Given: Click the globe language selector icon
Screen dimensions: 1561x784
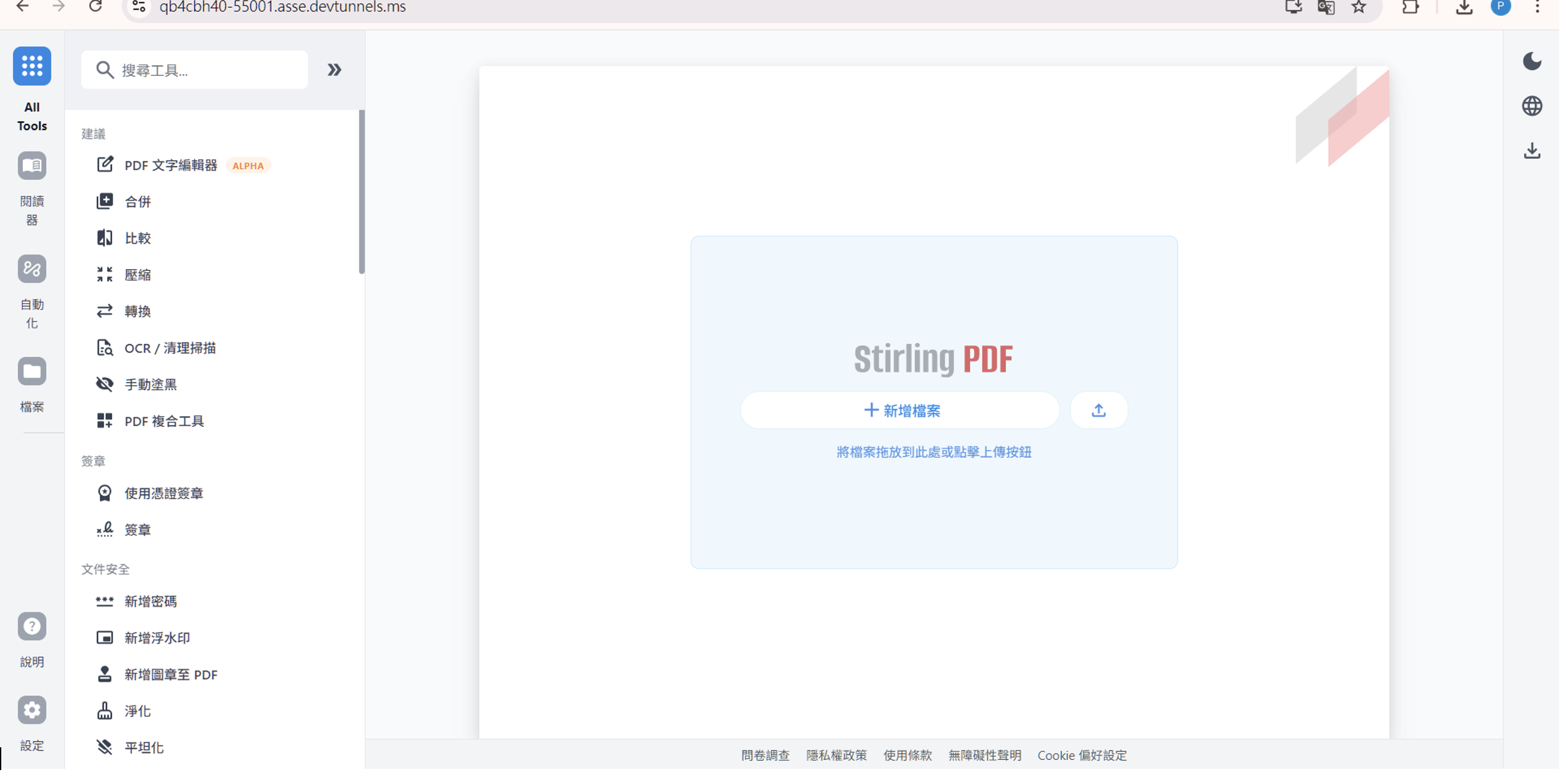Looking at the screenshot, I should point(1533,106).
